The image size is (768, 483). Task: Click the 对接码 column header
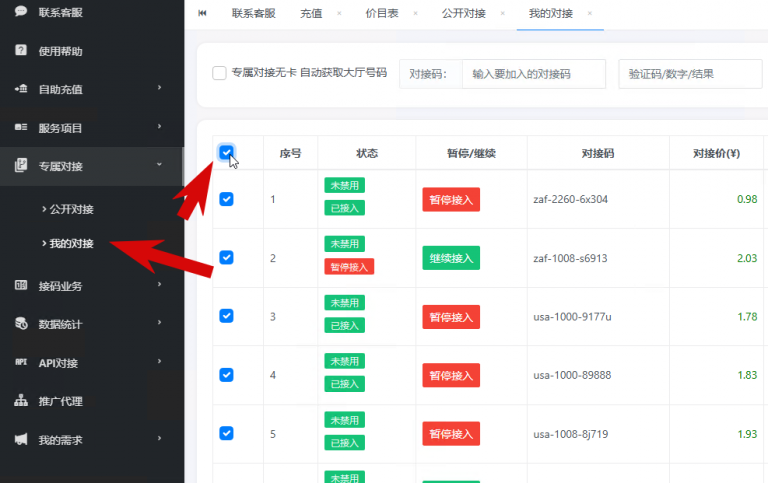click(598, 153)
